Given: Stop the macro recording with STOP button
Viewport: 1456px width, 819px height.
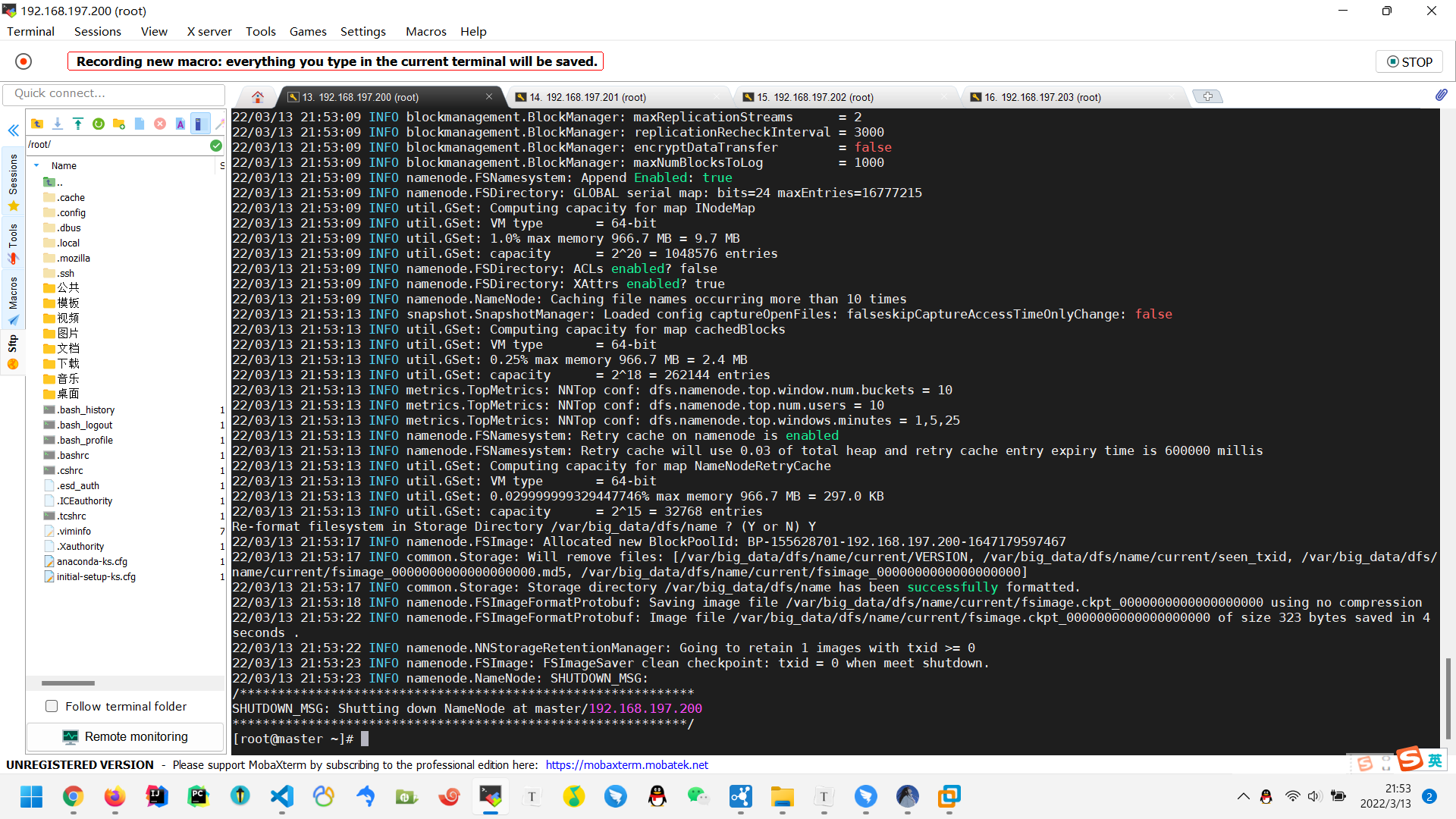Looking at the screenshot, I should tap(1410, 61).
